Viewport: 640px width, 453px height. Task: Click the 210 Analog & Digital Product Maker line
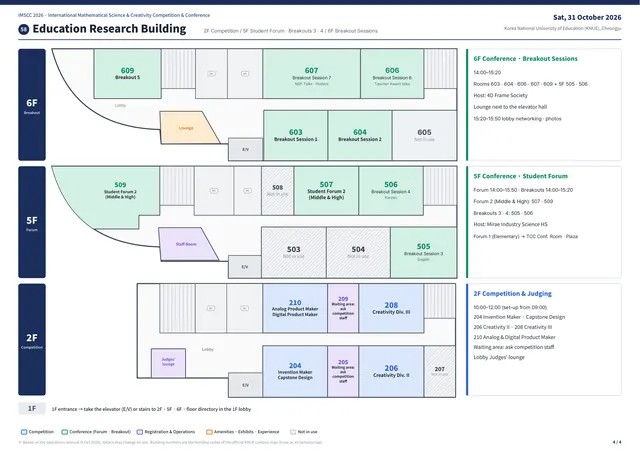coord(514,337)
